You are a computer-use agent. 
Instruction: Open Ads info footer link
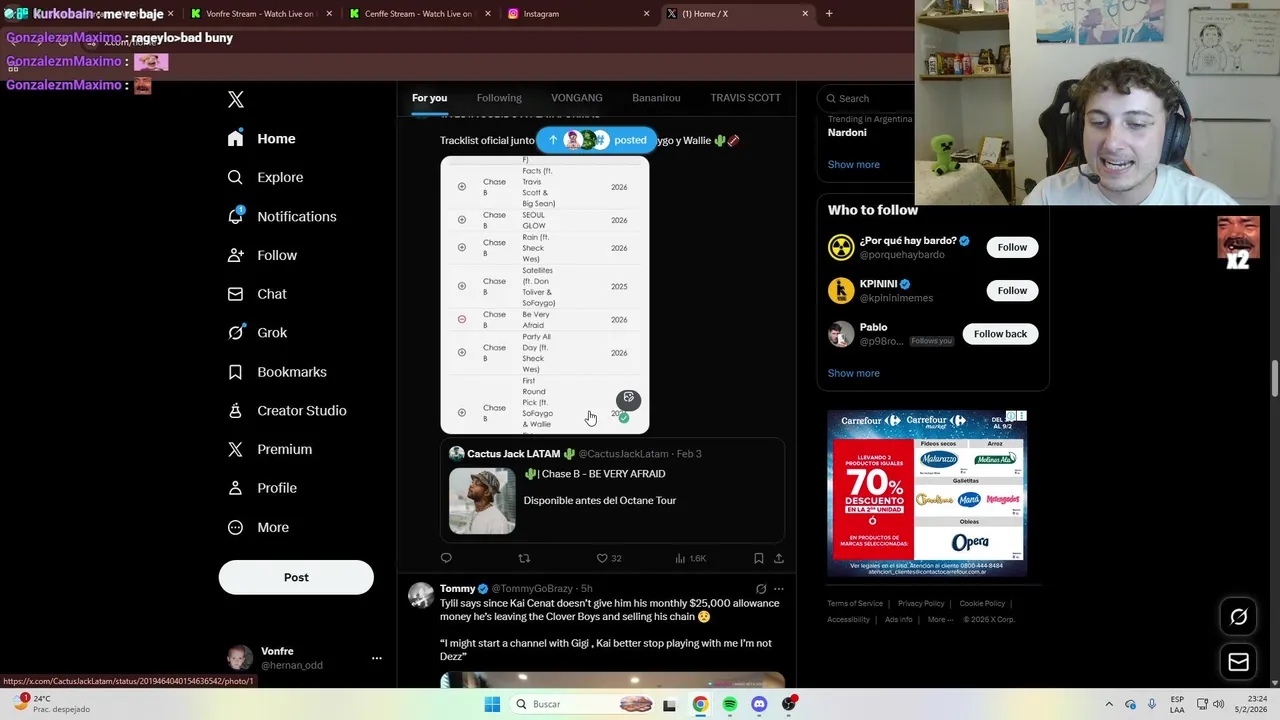click(x=898, y=620)
